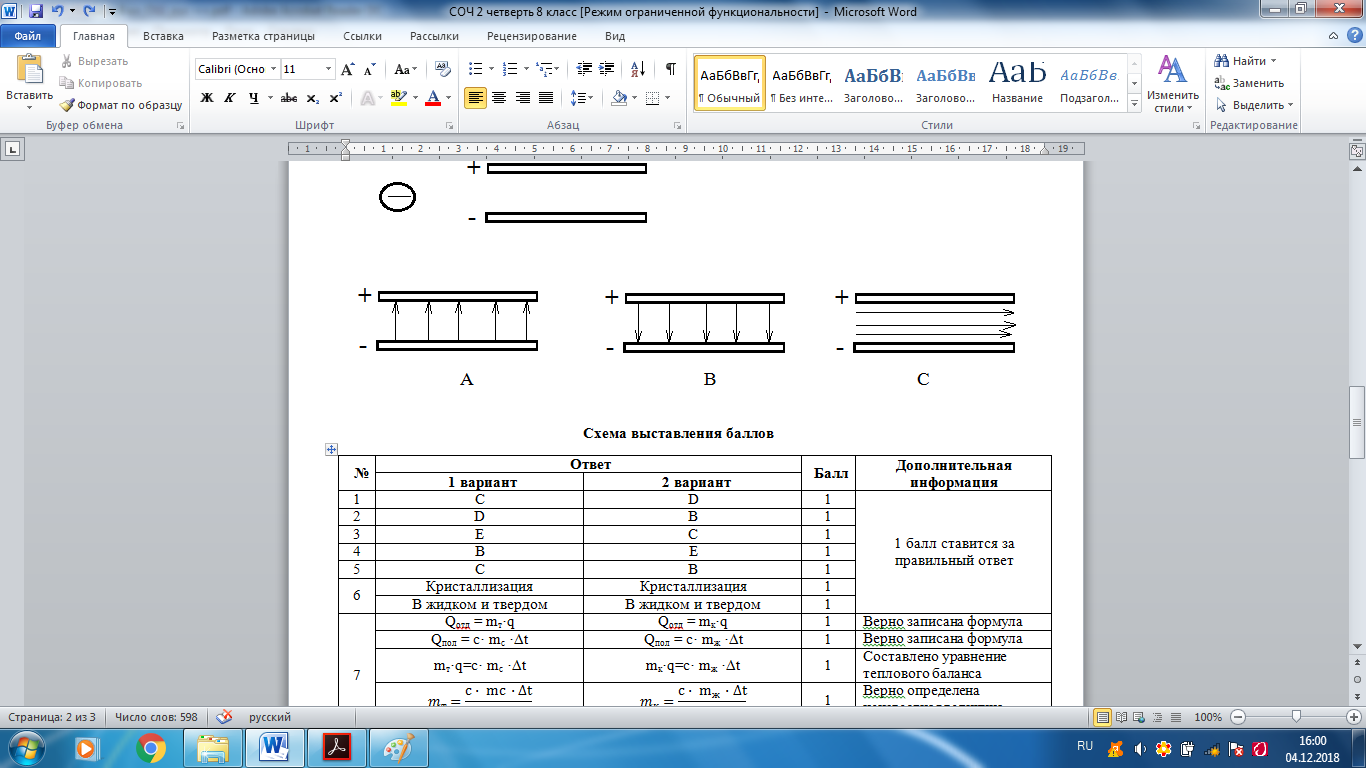Open Paint from taskbar
This screenshot has height=768, width=1366.
point(400,747)
